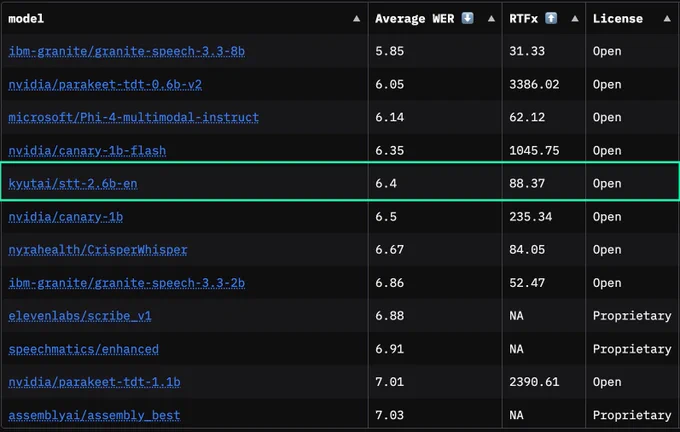Image resolution: width=680 pixels, height=432 pixels.
Task: Select Open license in parakeet-tdt-1.1b row
Action: point(607,383)
